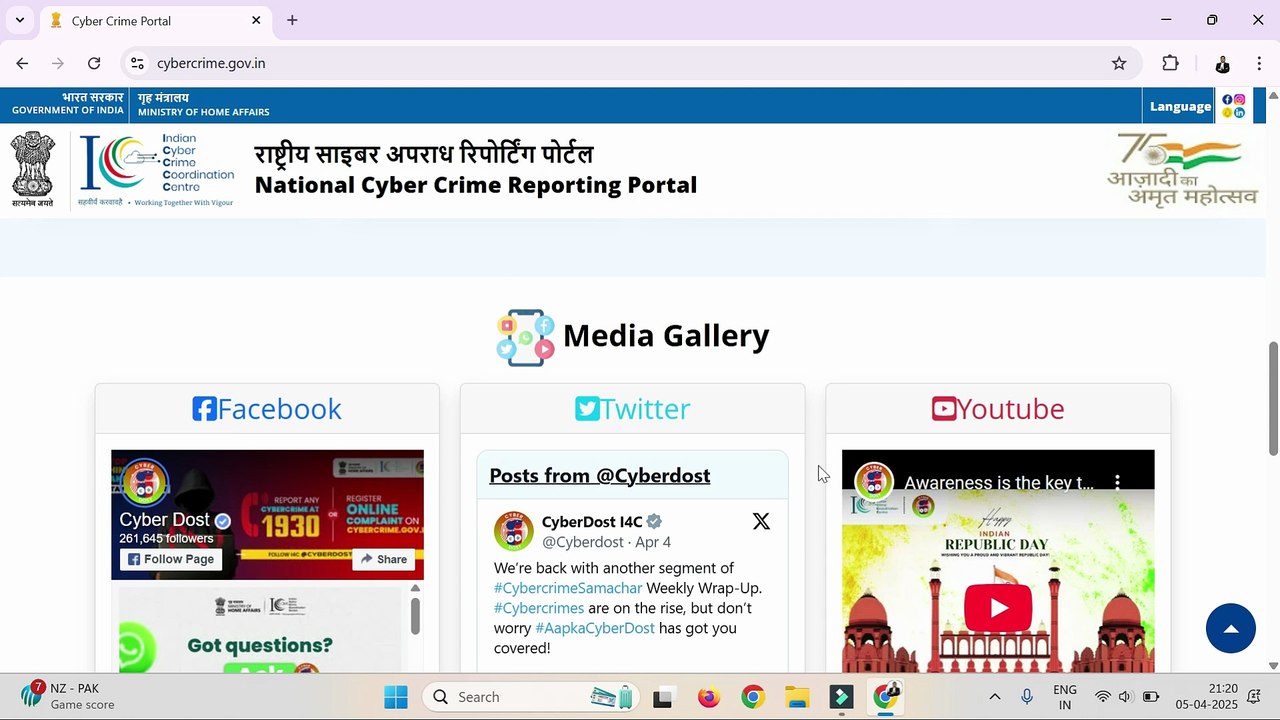Open the Posts from @Cyberdost link
1280x720 pixels.
pos(600,475)
